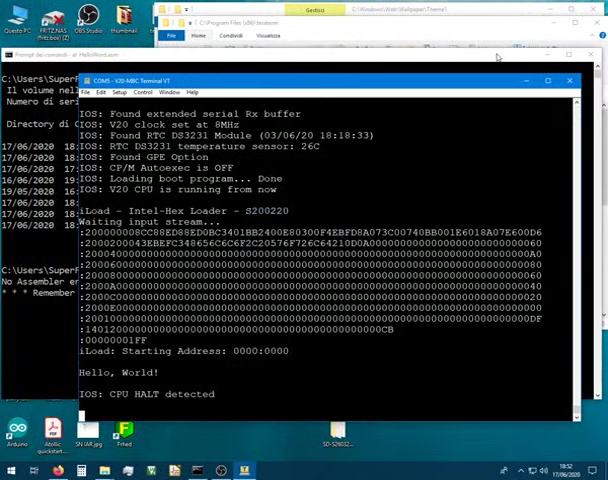Open Atollic quickstart PDF icon
The height and width of the screenshot is (480, 608).
tap(52, 431)
